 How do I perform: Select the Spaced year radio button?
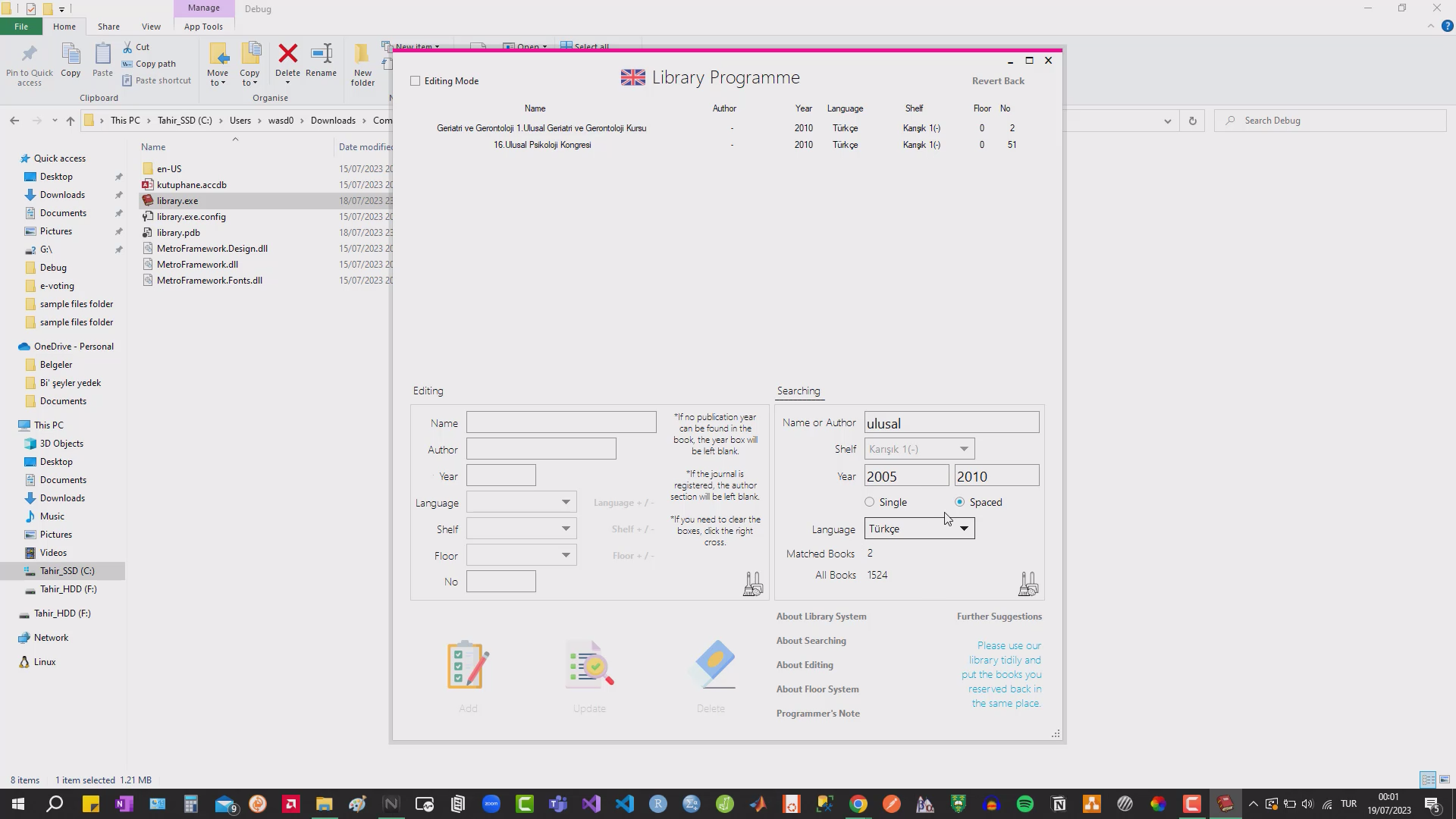tap(960, 502)
